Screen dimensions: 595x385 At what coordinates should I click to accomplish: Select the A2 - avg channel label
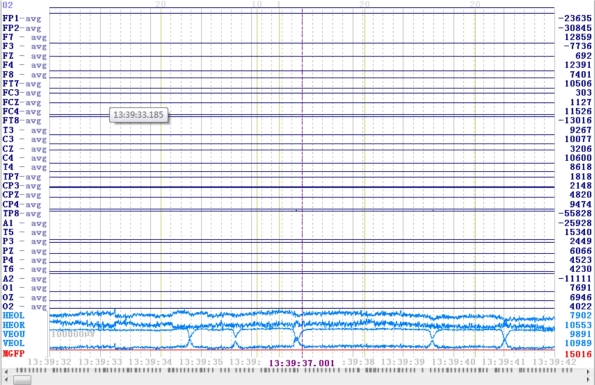pyautogui.click(x=25, y=279)
